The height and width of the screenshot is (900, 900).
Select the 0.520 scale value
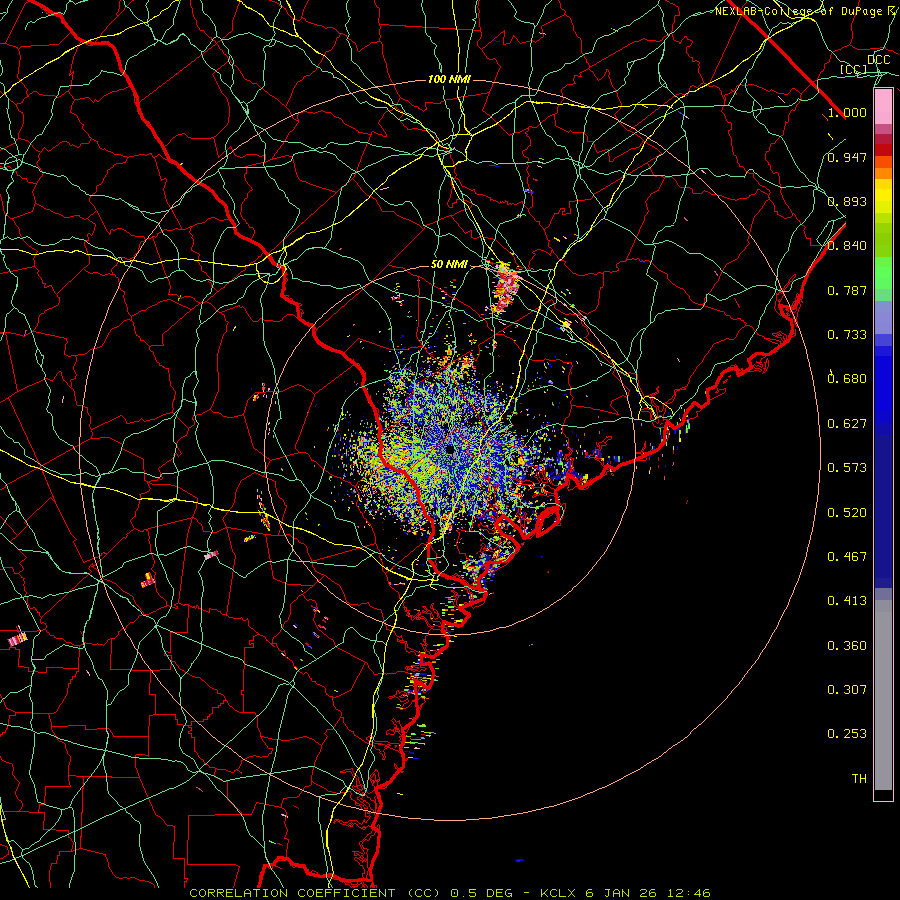(x=847, y=513)
